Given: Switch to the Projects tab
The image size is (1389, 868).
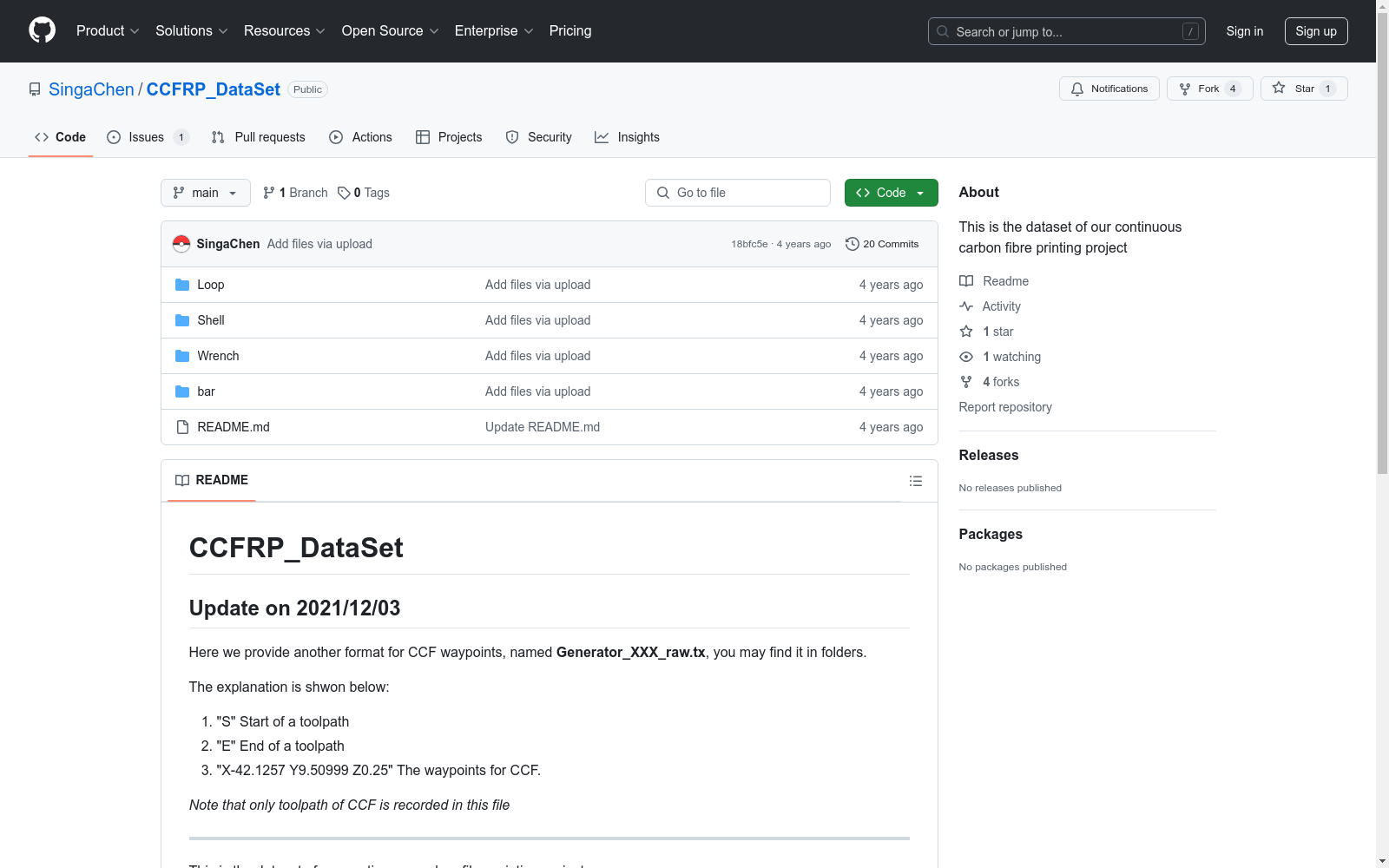Looking at the screenshot, I should [x=449, y=137].
